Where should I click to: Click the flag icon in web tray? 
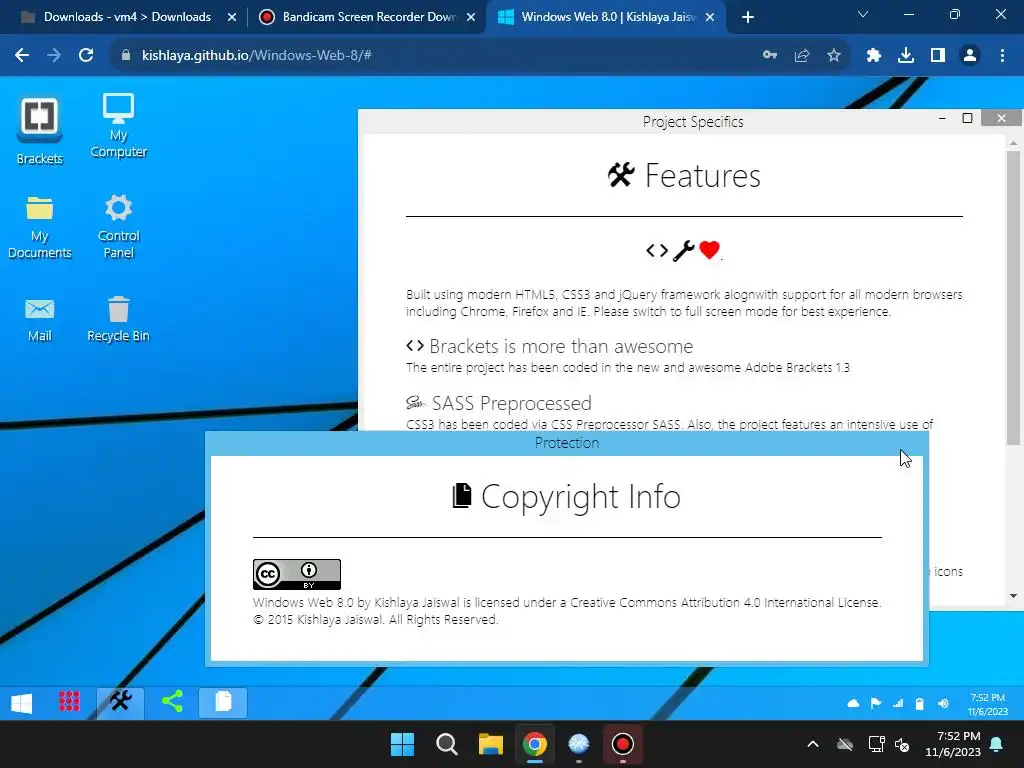876,703
